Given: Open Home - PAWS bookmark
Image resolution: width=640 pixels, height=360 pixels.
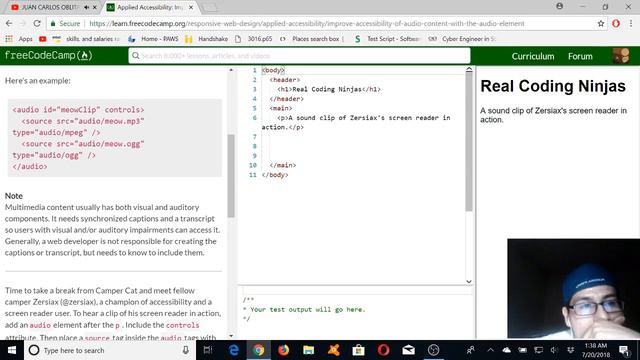Looking at the screenshot, I should click(153, 39).
